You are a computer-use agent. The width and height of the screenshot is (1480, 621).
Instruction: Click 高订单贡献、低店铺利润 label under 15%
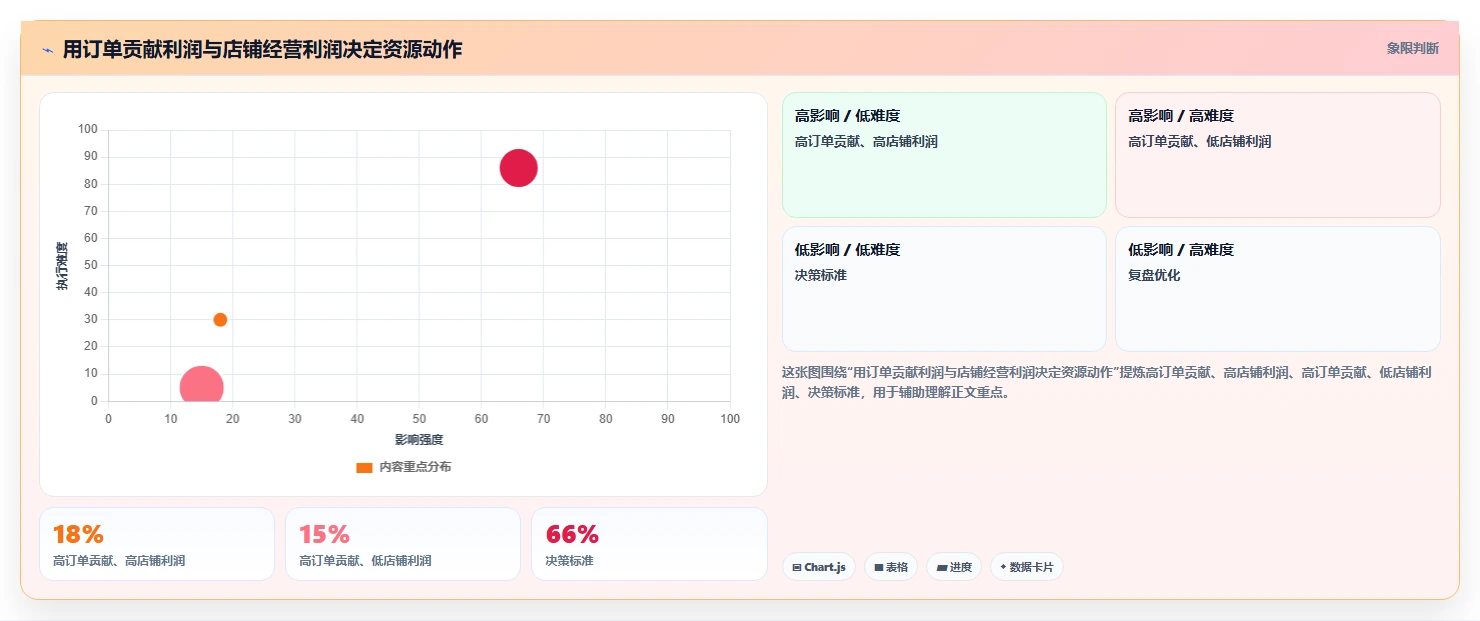pos(365,561)
